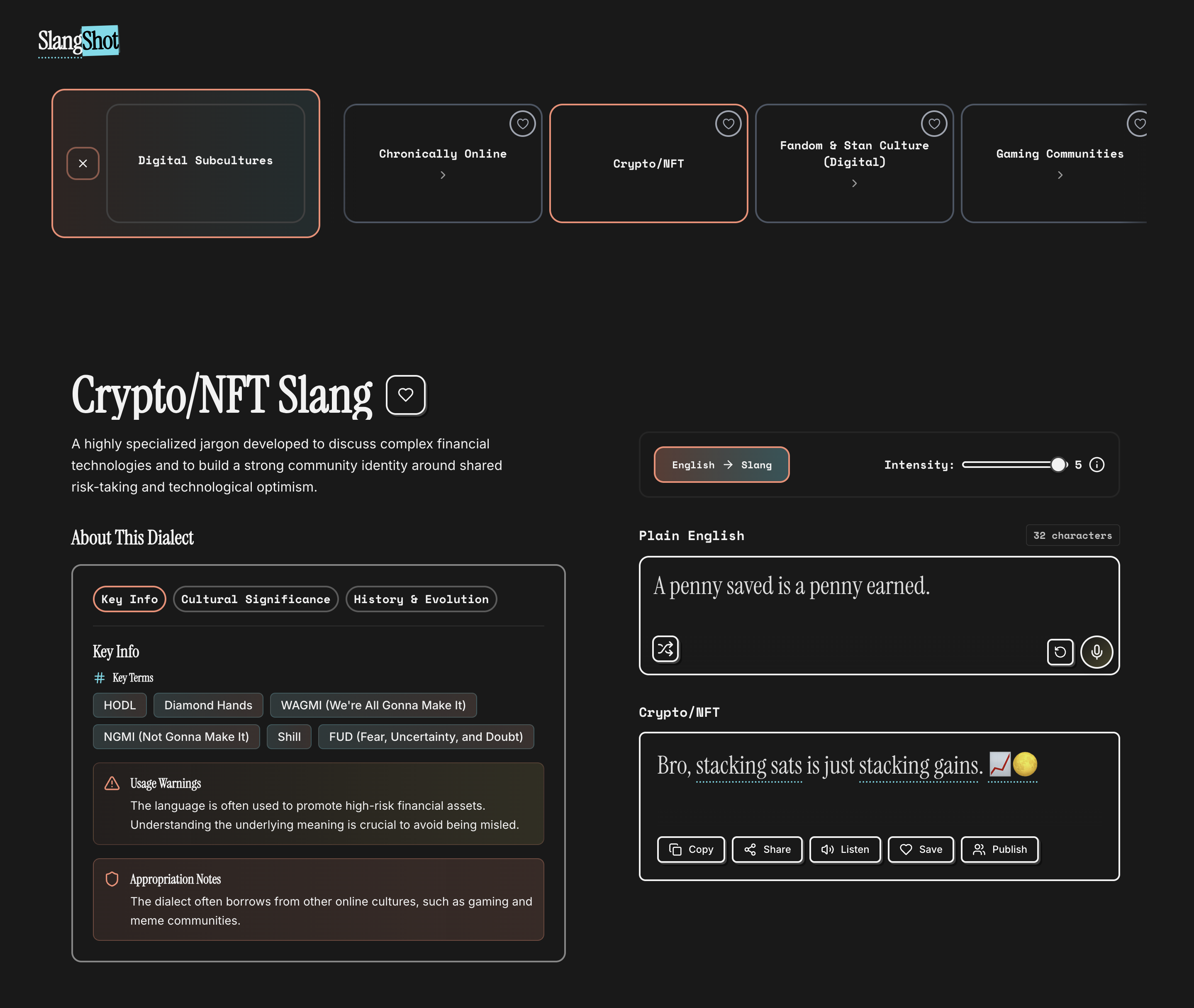The image size is (1194, 1008).
Task: Open History & Evolution tab
Action: (x=421, y=599)
